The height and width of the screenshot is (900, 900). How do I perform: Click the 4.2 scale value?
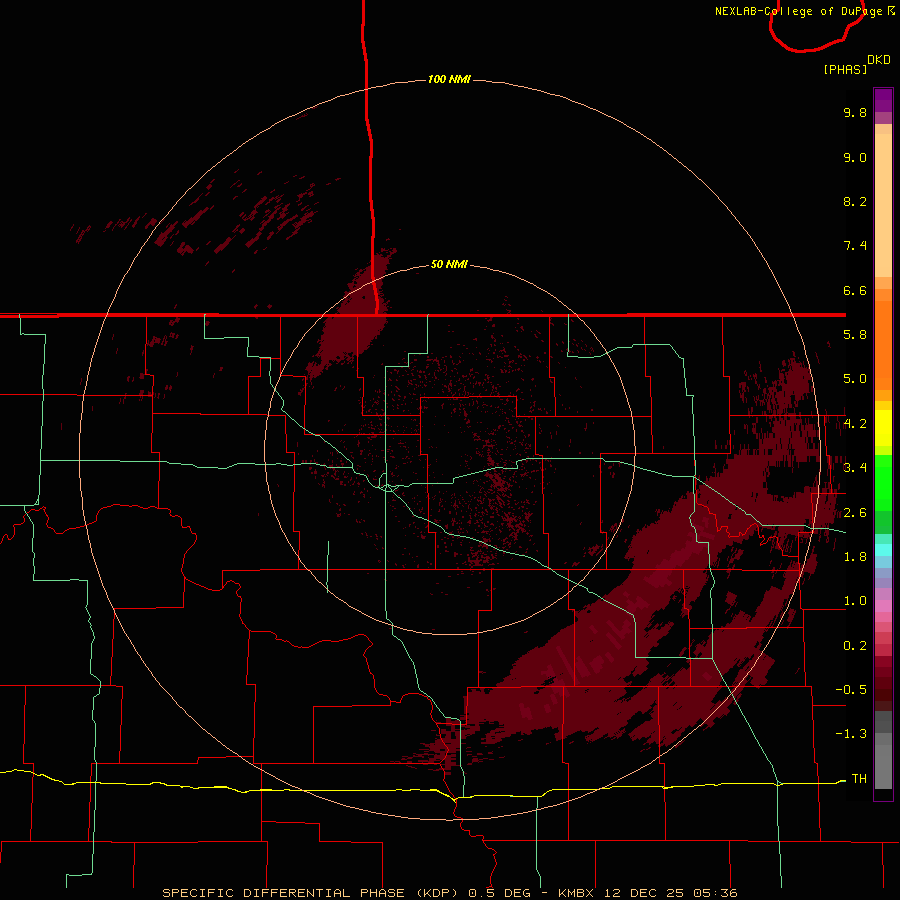pyautogui.click(x=855, y=424)
